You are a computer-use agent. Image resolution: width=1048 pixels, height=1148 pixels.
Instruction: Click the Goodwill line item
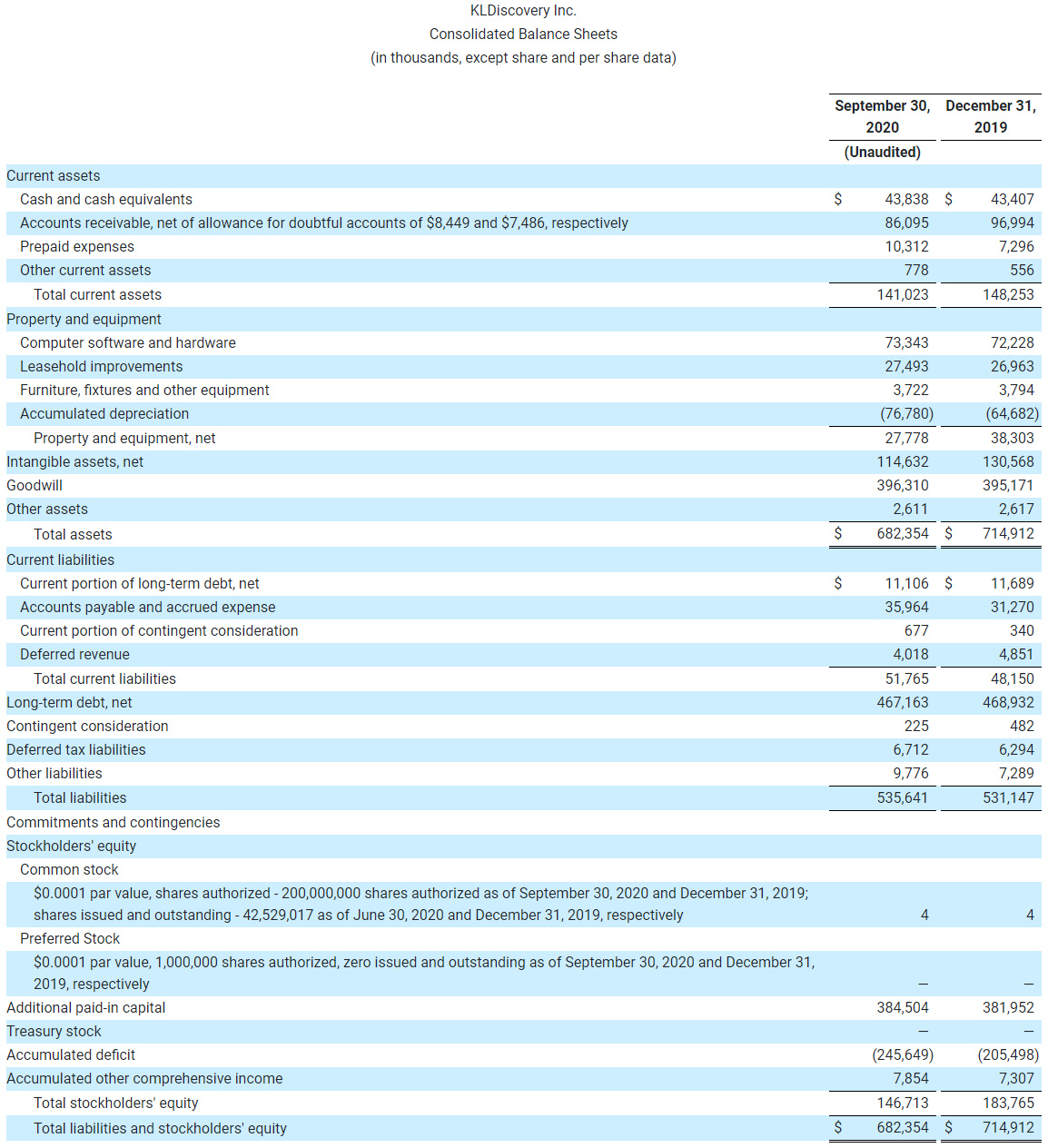(34, 485)
